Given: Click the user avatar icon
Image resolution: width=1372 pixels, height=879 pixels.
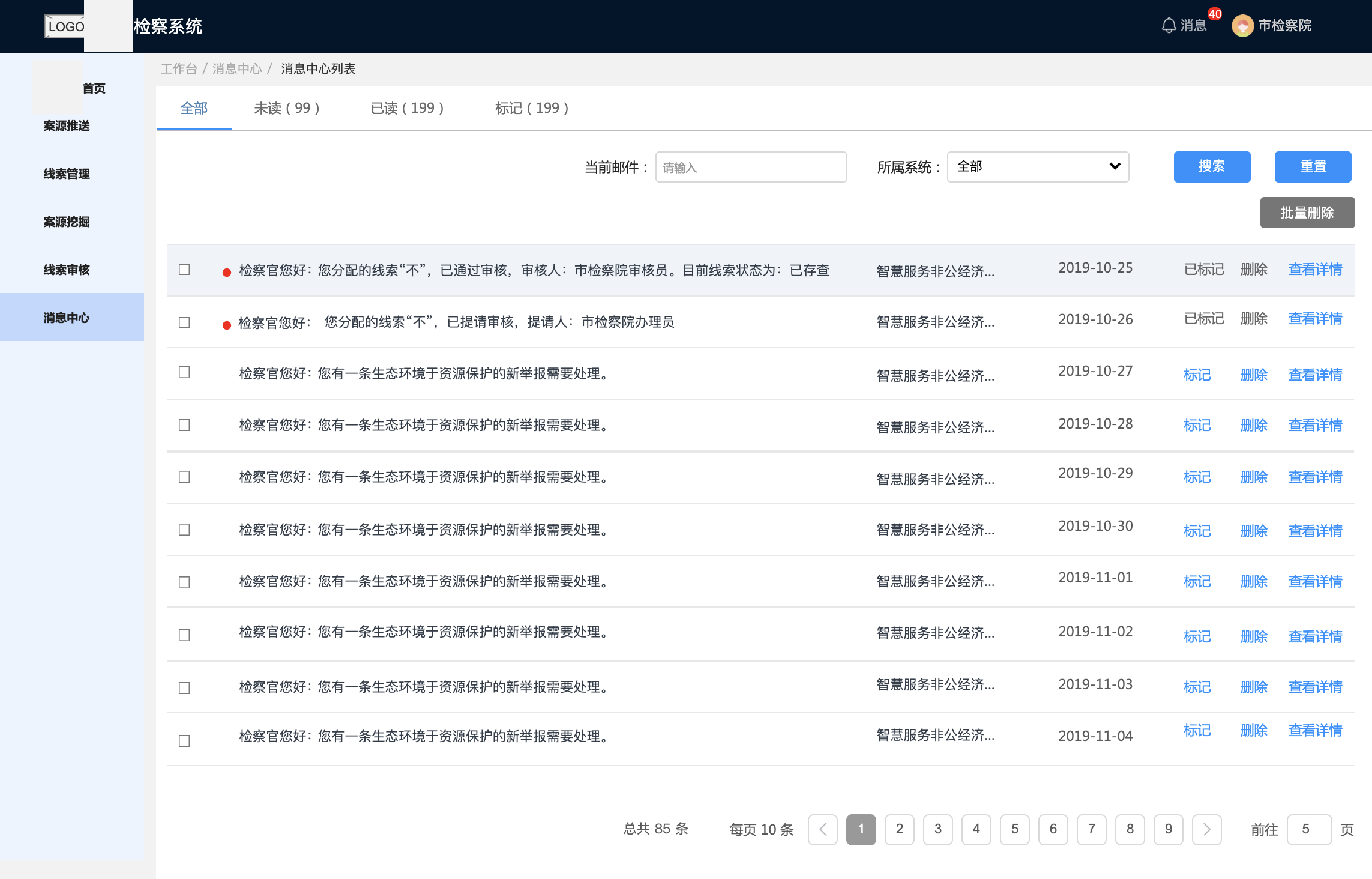Looking at the screenshot, I should coord(1242,25).
